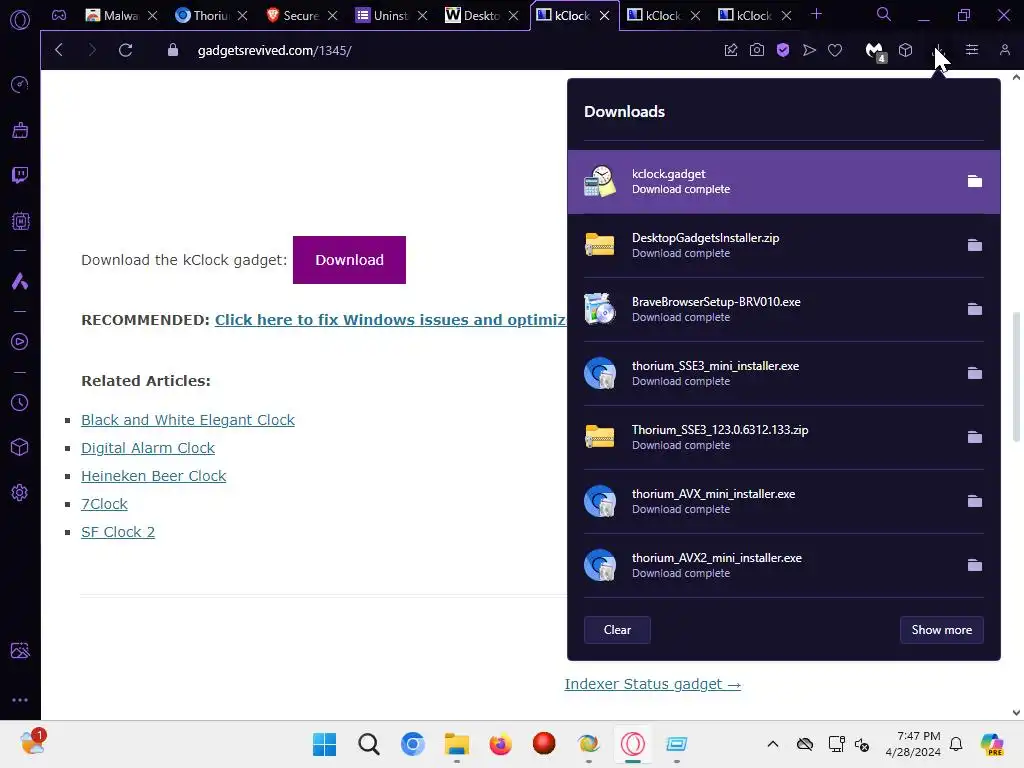1024x768 pixels.
Task: Open History clock icon in sidebar
Action: coord(20,402)
